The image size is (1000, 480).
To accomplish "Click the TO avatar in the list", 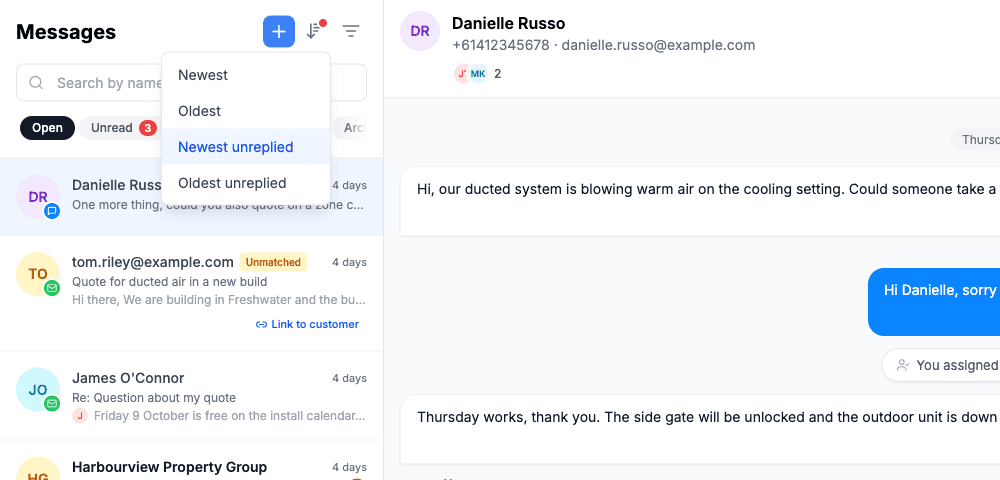I will [38, 274].
